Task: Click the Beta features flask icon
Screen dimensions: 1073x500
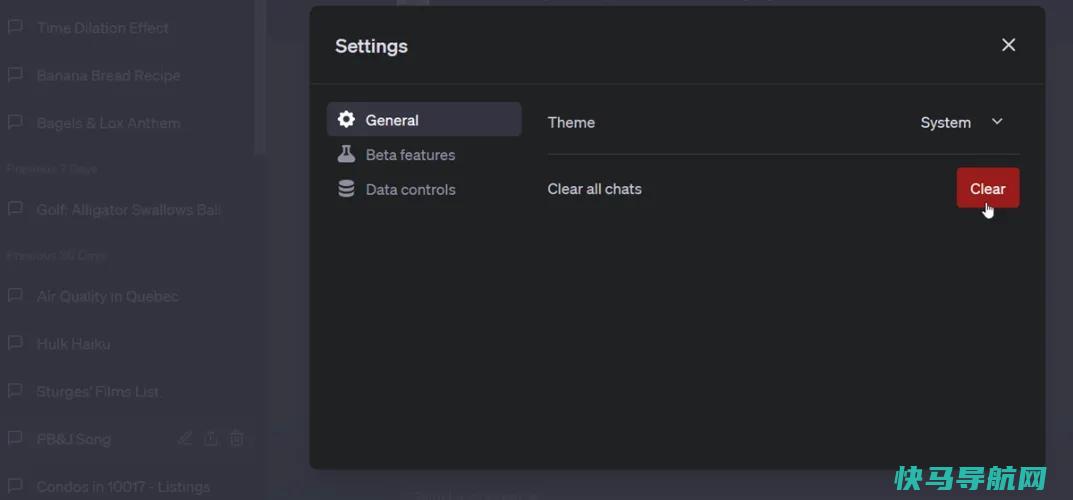Action: point(346,154)
